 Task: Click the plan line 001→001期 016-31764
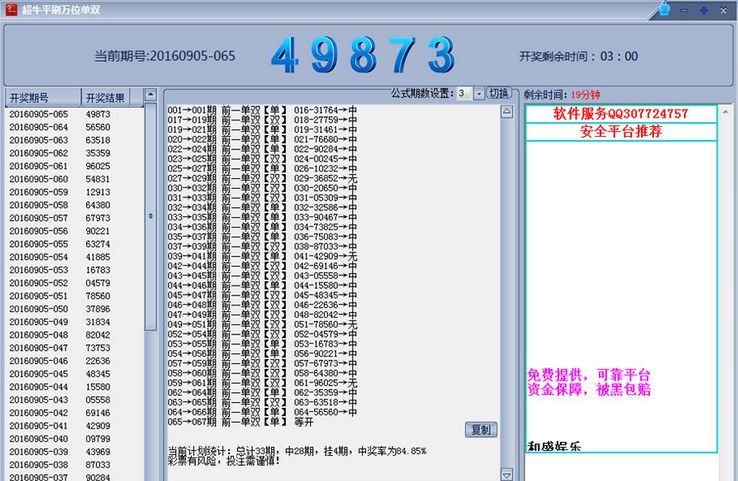[x=262, y=110]
